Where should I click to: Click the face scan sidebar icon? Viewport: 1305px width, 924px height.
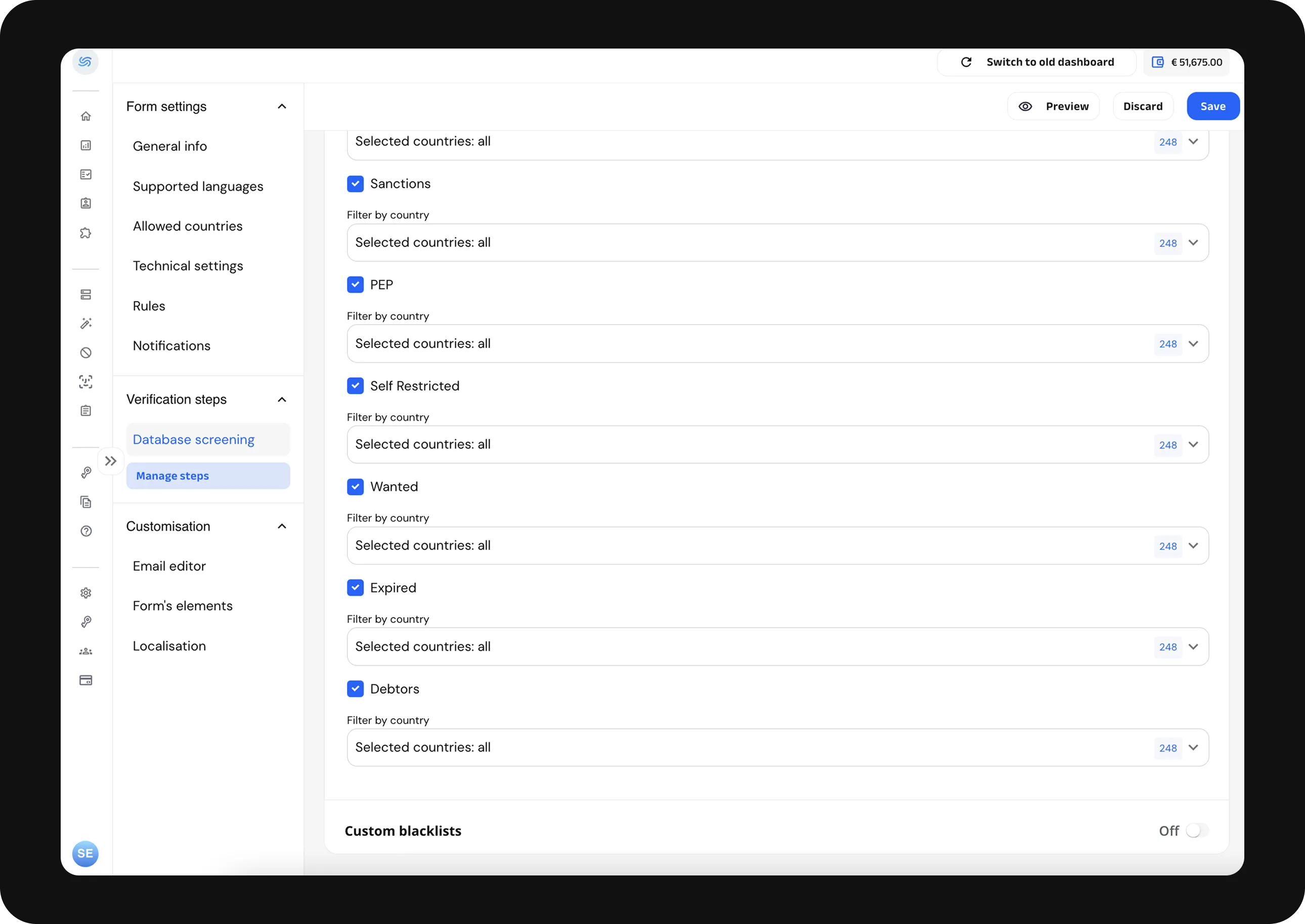tap(86, 382)
